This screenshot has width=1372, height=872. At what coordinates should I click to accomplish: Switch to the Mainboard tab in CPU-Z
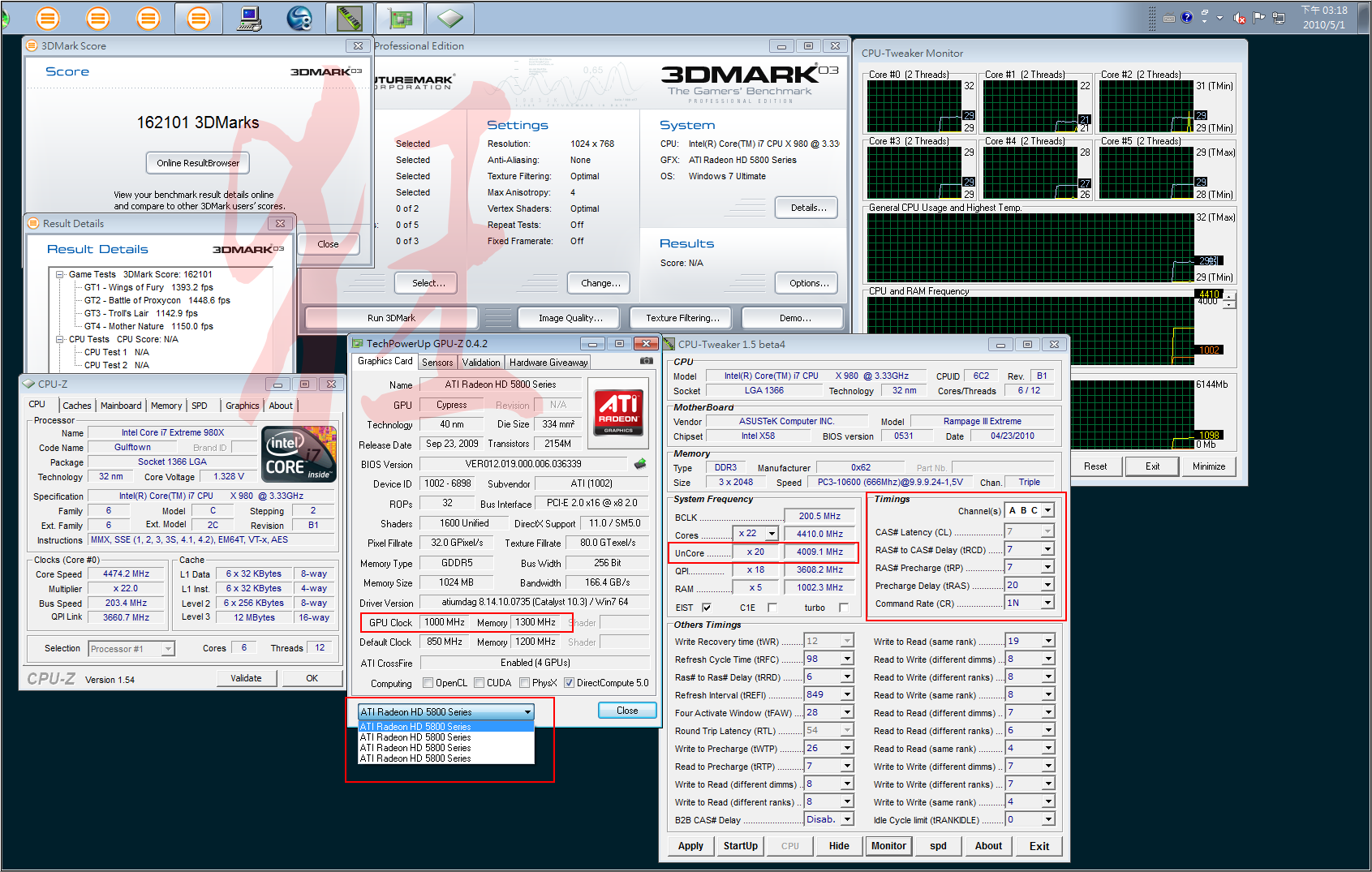(121, 406)
